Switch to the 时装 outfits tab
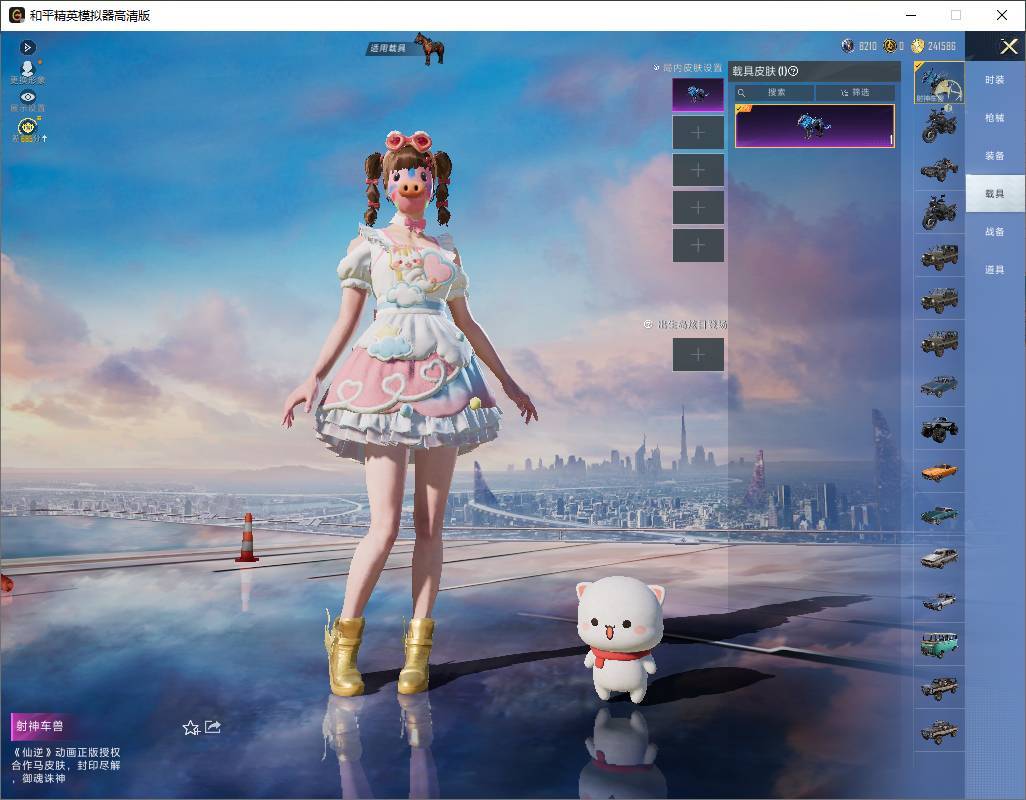1026x800 pixels. 995,80
